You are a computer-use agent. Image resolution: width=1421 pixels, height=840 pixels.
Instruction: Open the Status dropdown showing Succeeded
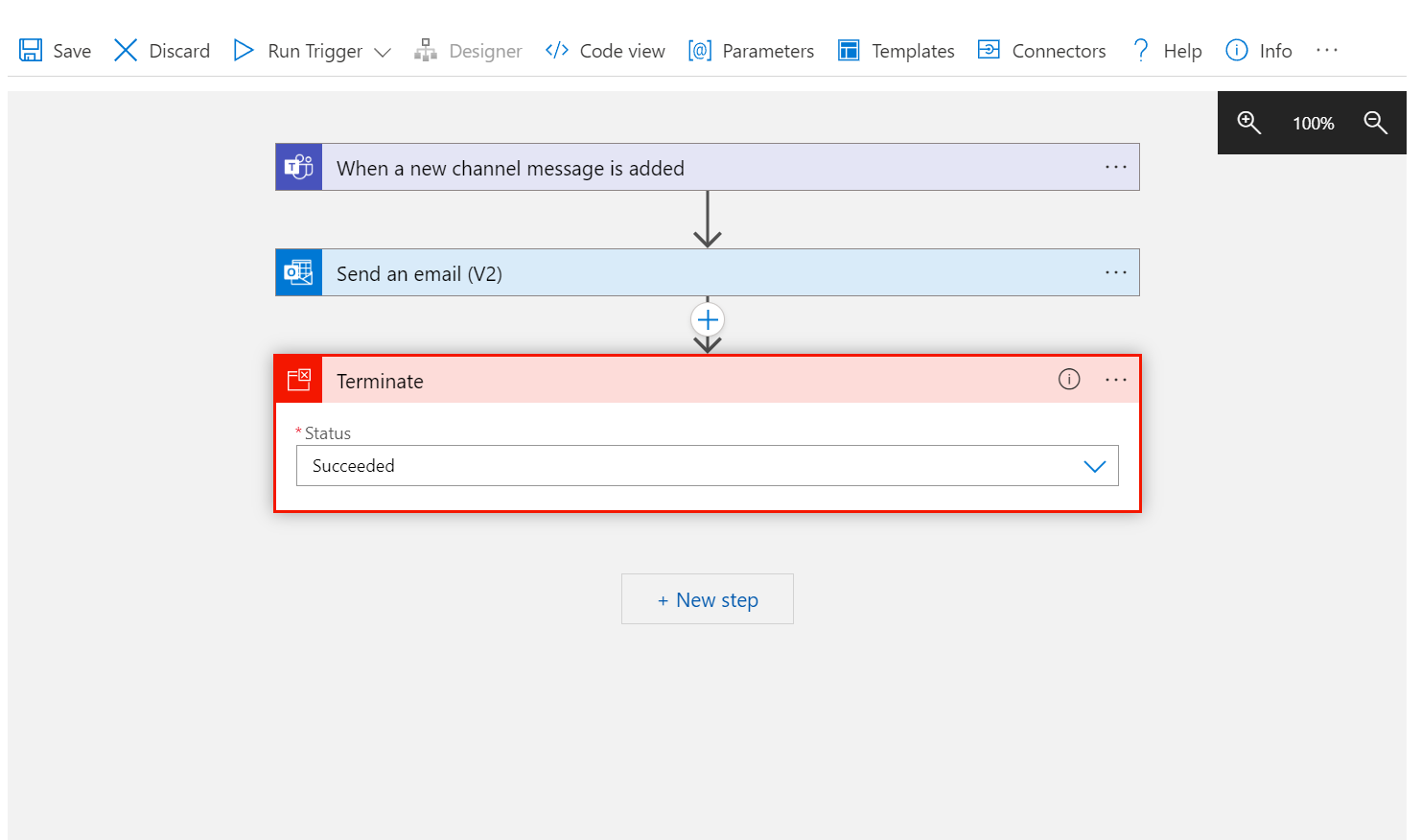point(1094,466)
